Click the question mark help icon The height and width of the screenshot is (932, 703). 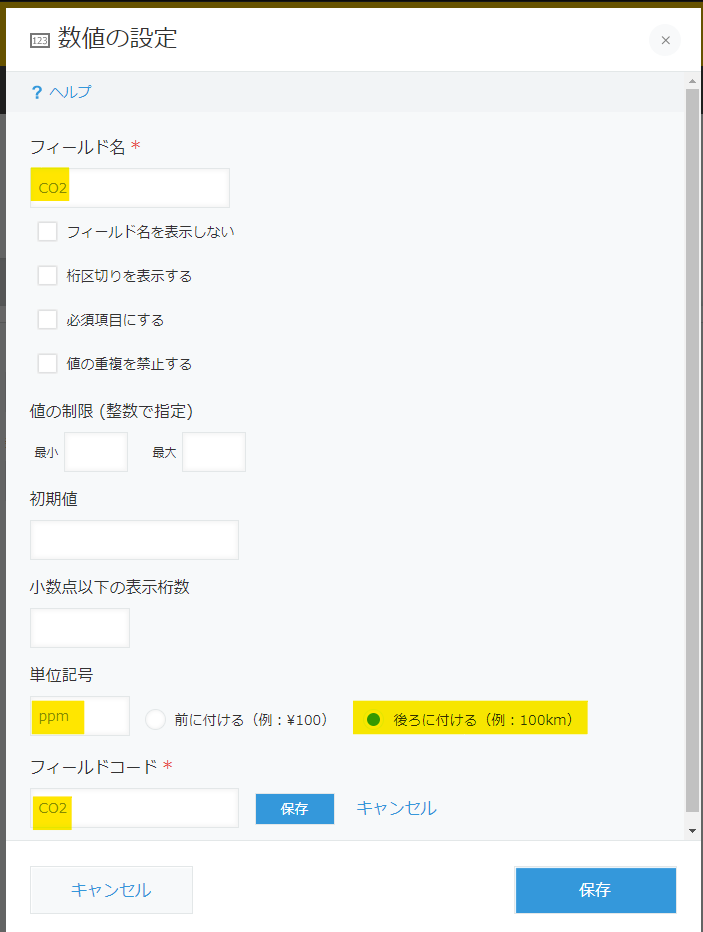(x=37, y=92)
